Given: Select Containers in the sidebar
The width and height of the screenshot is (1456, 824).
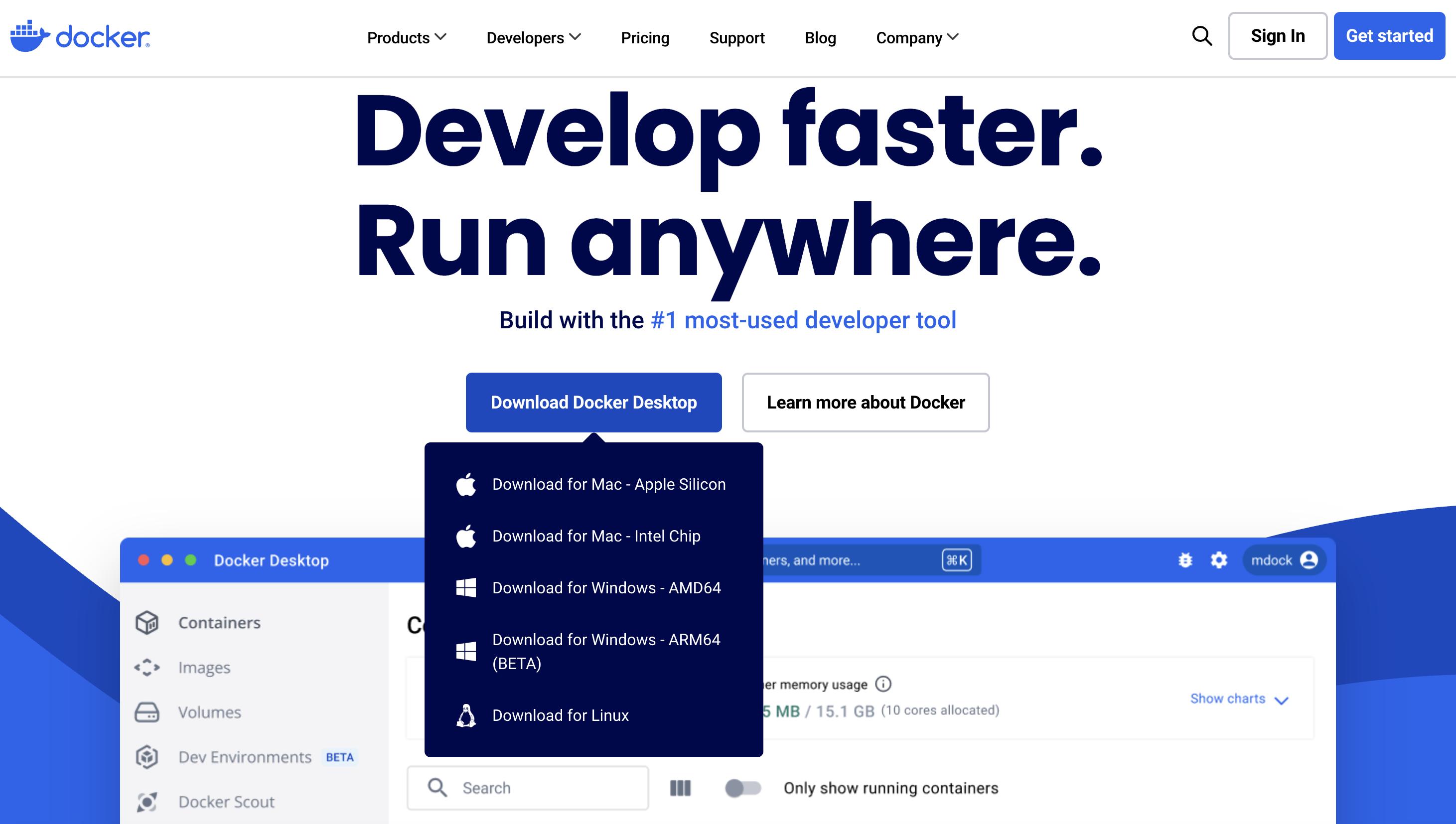Looking at the screenshot, I should click(x=220, y=623).
